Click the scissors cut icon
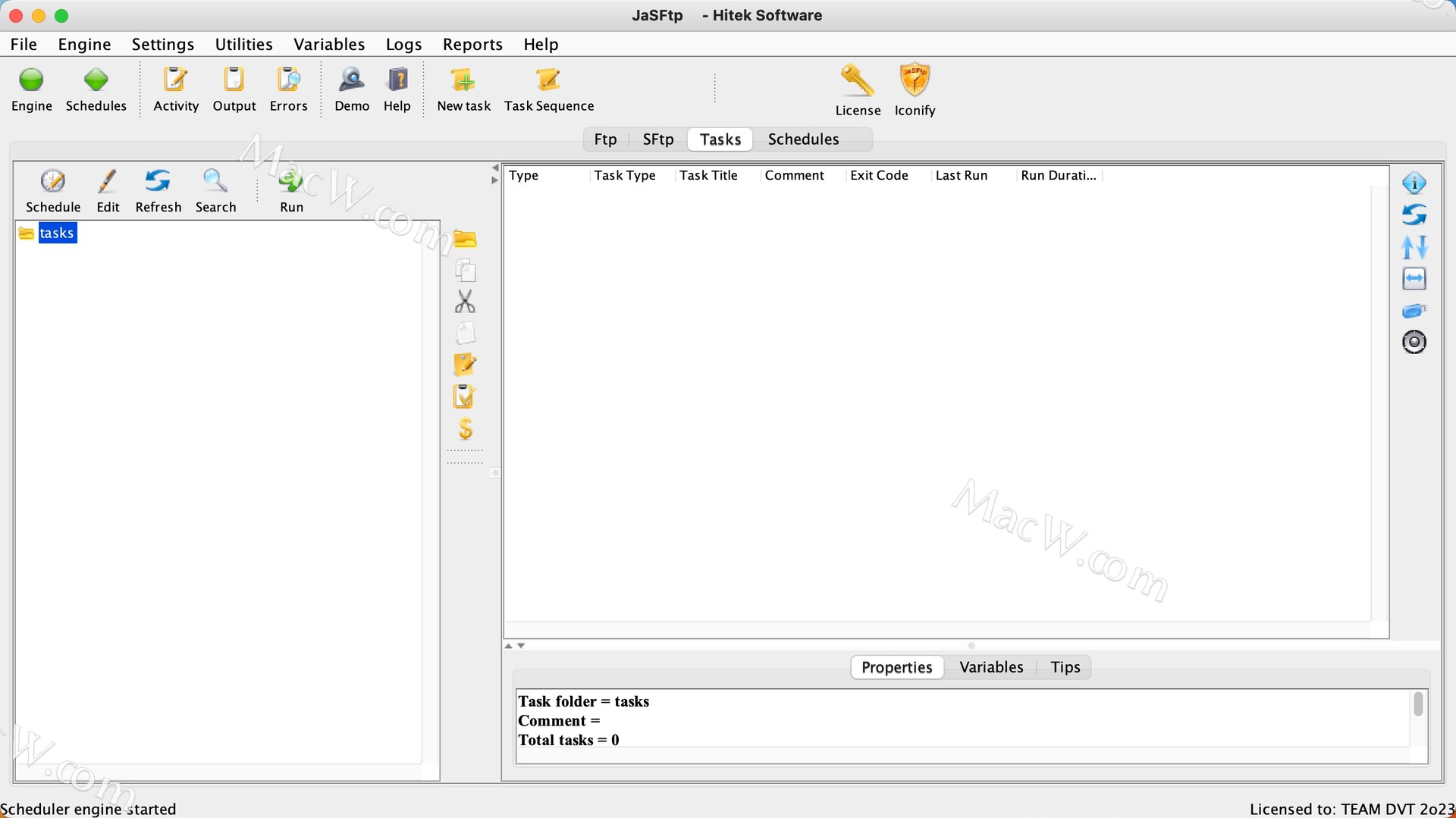The width and height of the screenshot is (1456, 818). tap(465, 302)
